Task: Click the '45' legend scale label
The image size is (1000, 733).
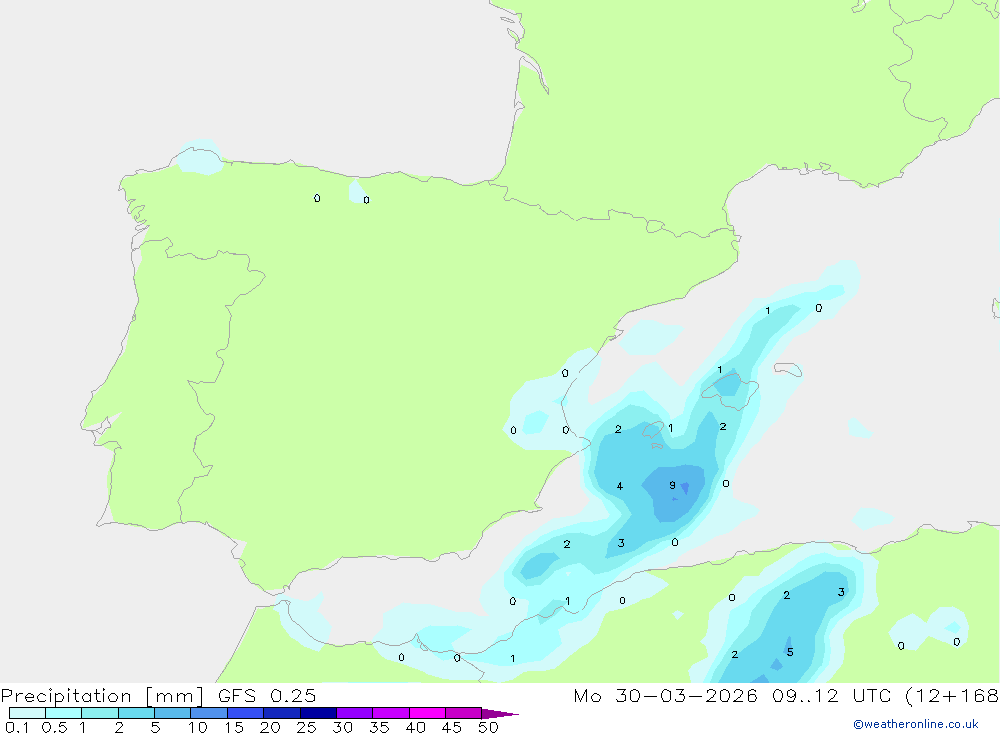Action: click(452, 727)
